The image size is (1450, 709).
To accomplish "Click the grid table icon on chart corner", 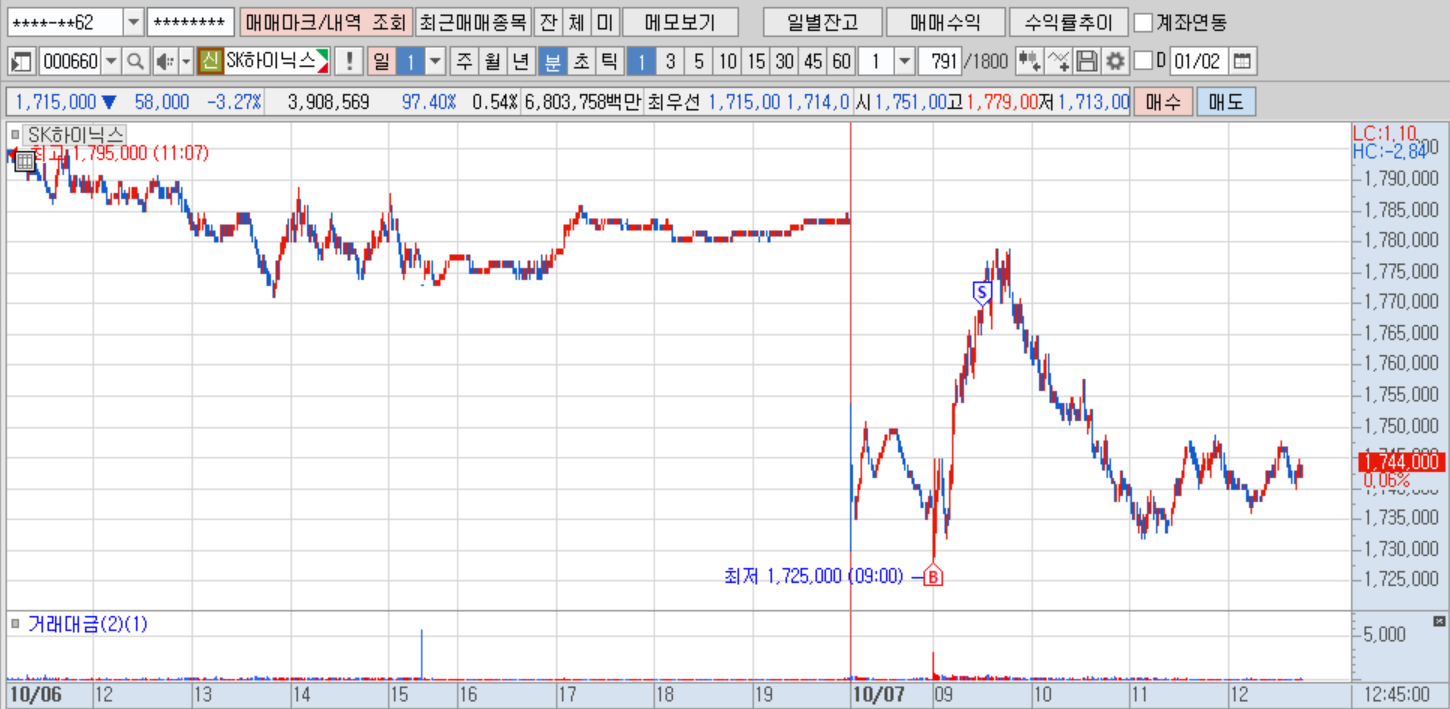I will click(25, 161).
